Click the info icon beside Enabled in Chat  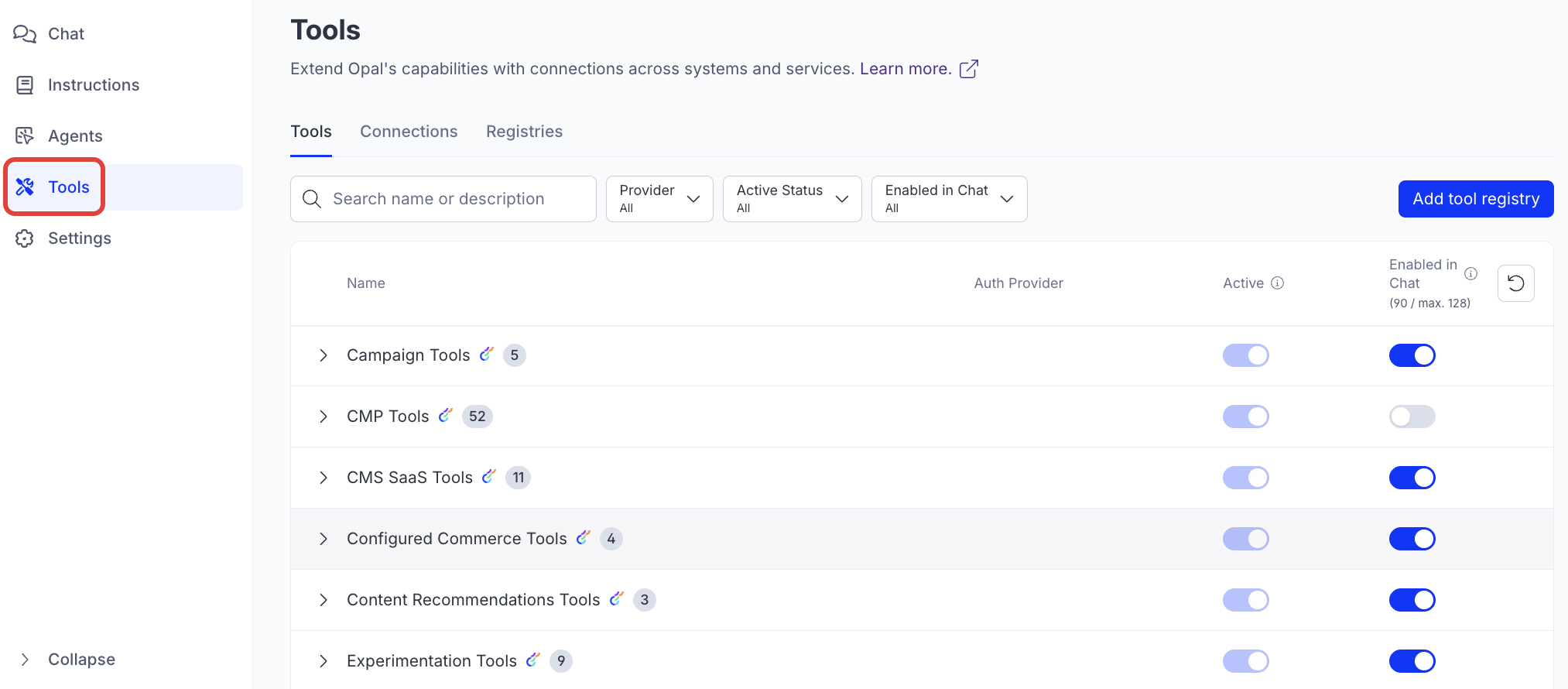click(1470, 273)
